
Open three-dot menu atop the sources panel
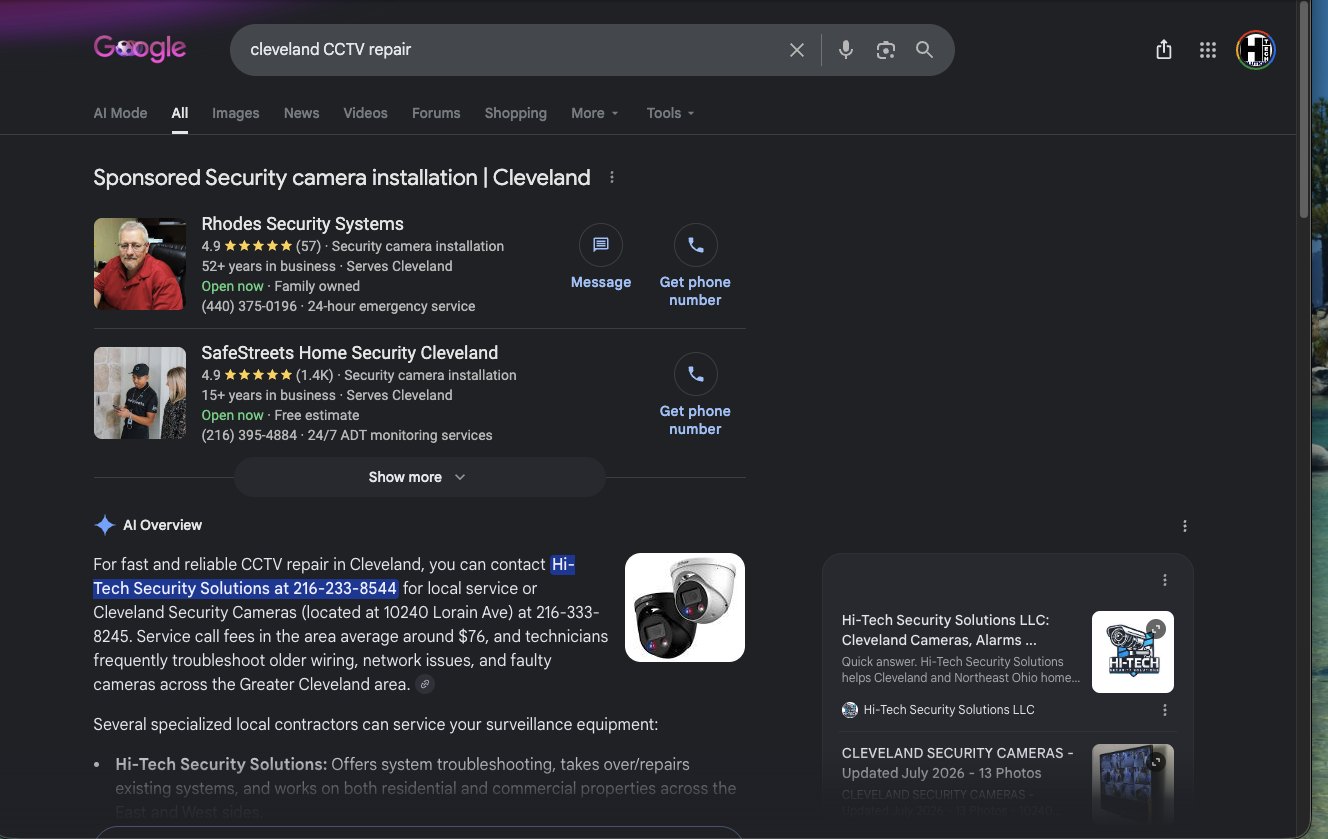(x=1165, y=580)
